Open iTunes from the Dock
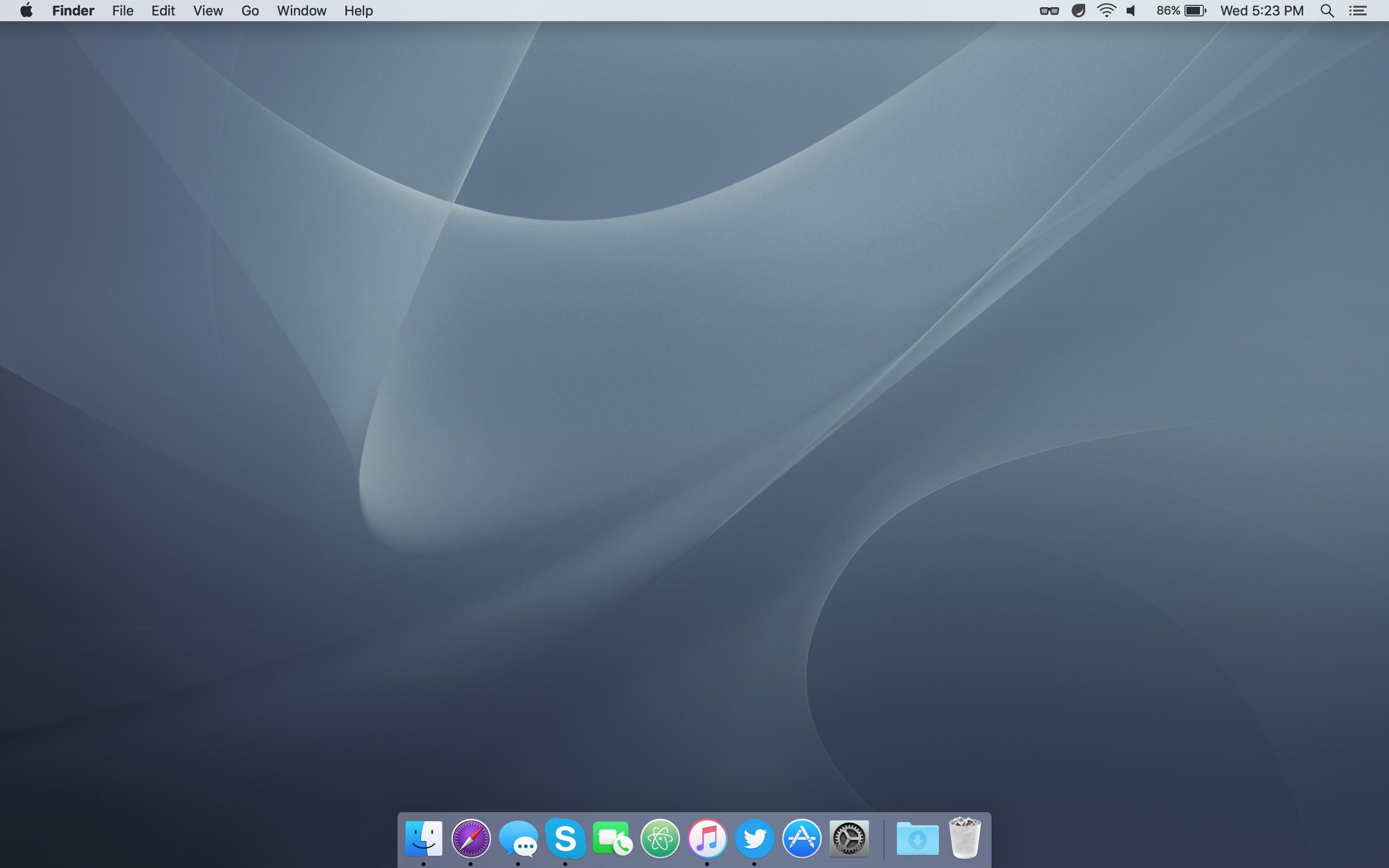This screenshot has height=868, width=1389. (x=707, y=838)
